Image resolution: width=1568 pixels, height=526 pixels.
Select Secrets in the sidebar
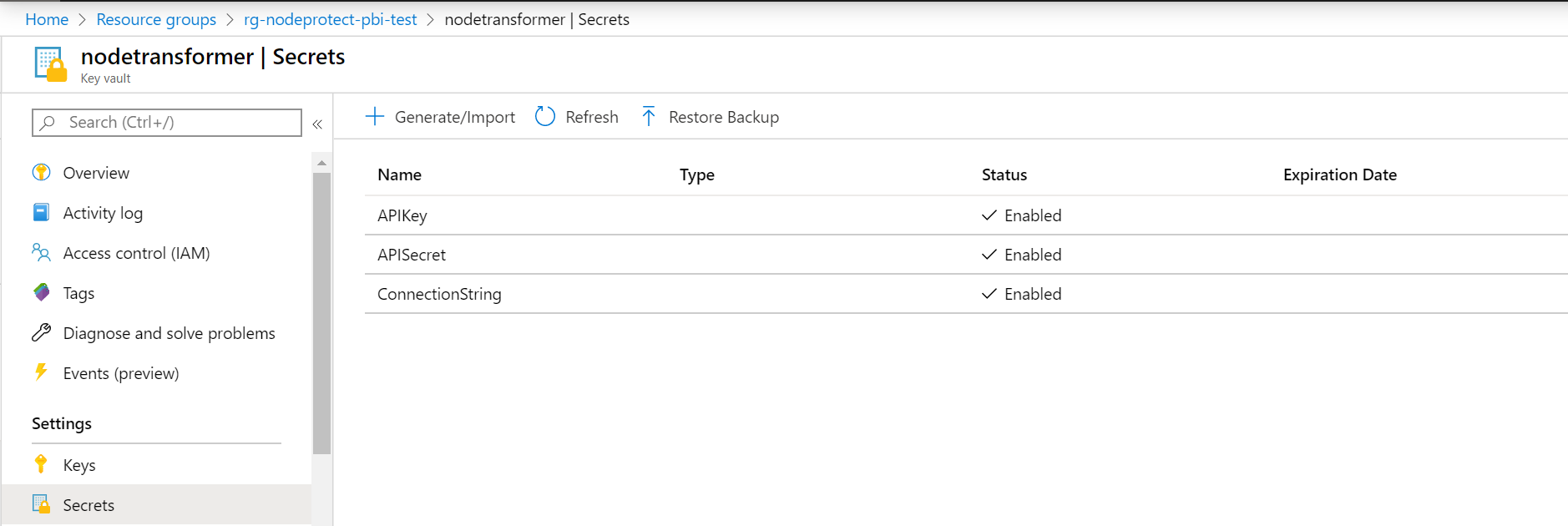[156, 505]
